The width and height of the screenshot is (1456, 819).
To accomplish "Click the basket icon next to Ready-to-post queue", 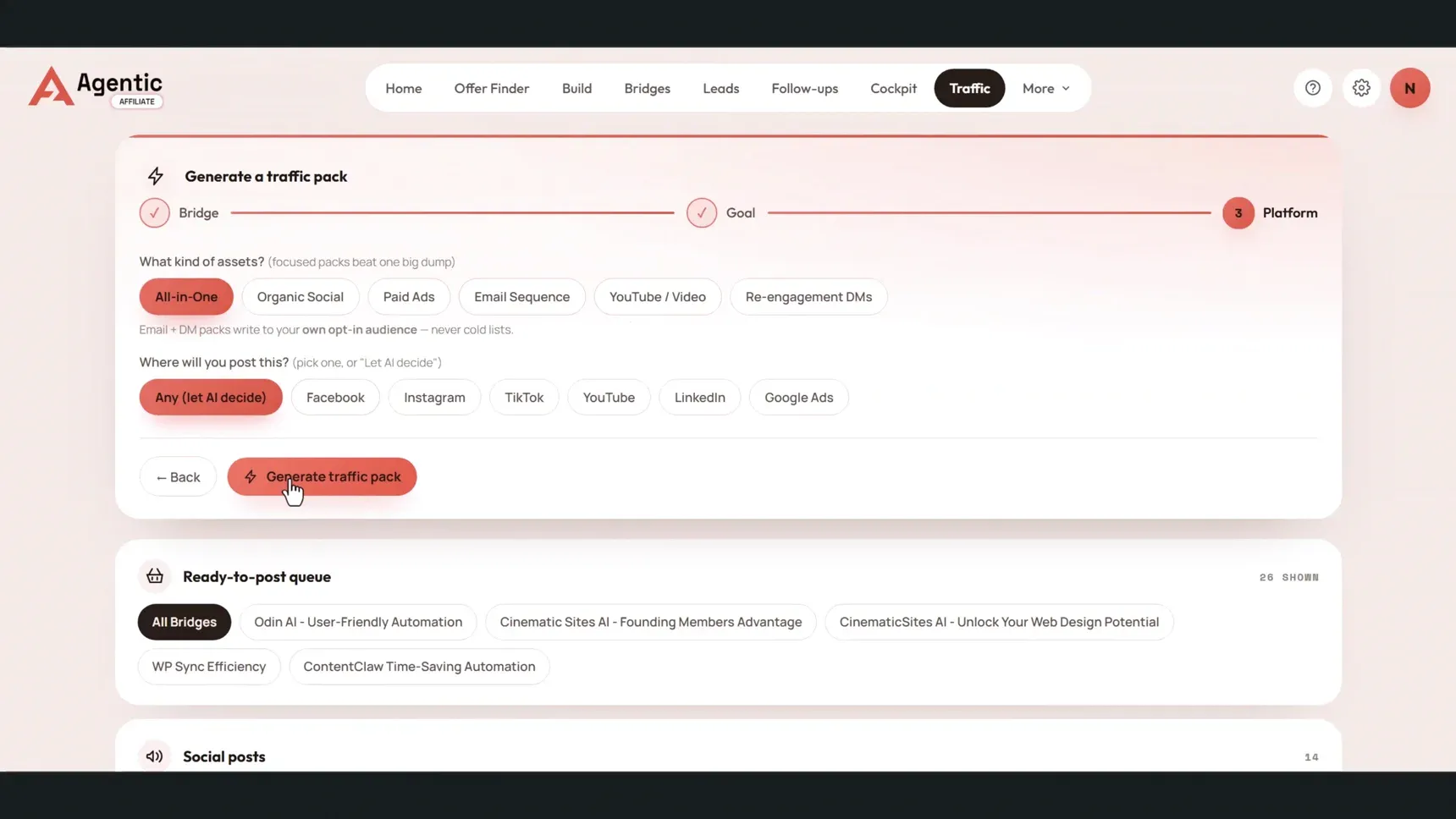I will (155, 576).
